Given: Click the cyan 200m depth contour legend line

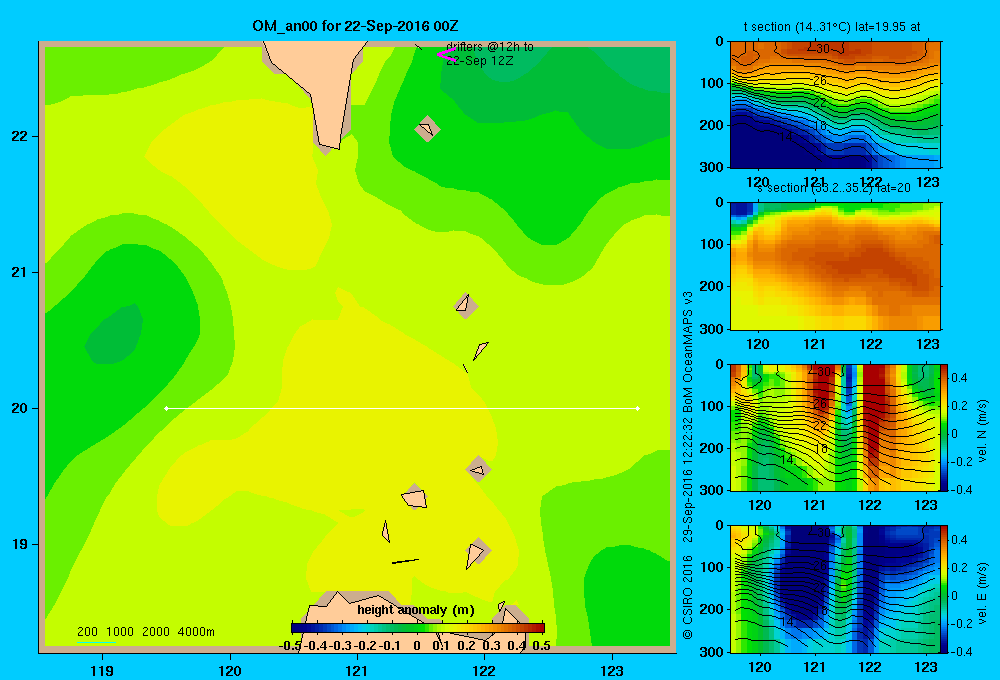Looking at the screenshot, I should tap(96, 642).
